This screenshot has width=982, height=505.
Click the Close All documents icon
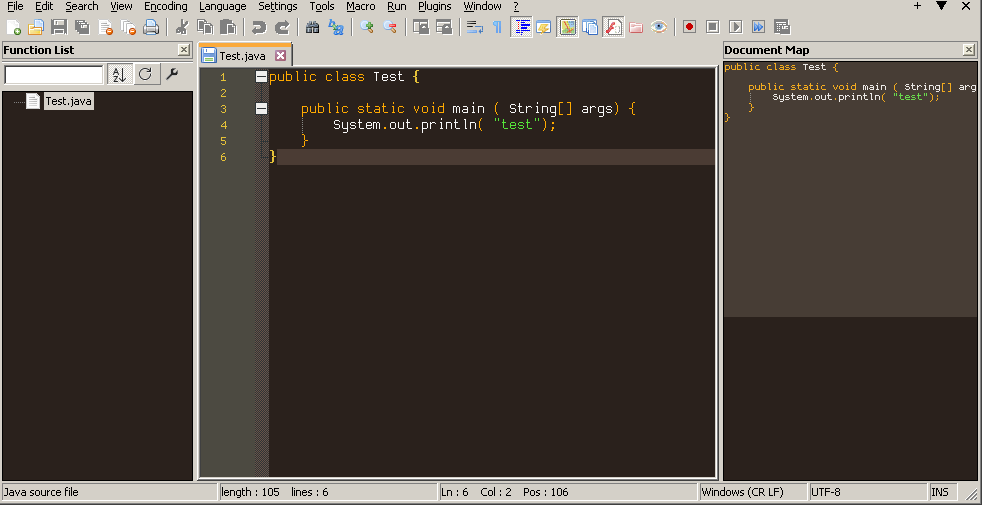pos(128,27)
